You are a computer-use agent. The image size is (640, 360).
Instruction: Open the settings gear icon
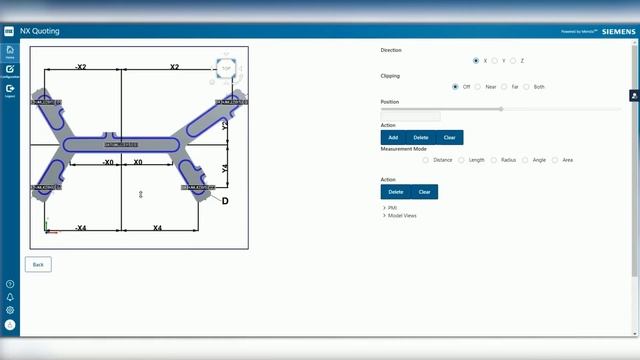tap(10, 310)
